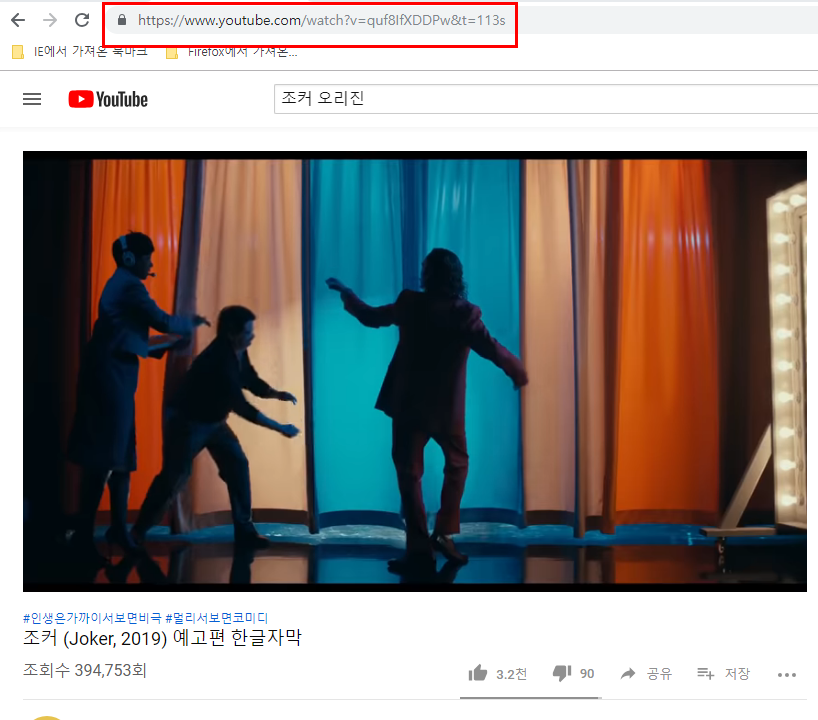
Task: Open hashtag #인생은가까이서보면비극
Action: [x=92, y=618]
